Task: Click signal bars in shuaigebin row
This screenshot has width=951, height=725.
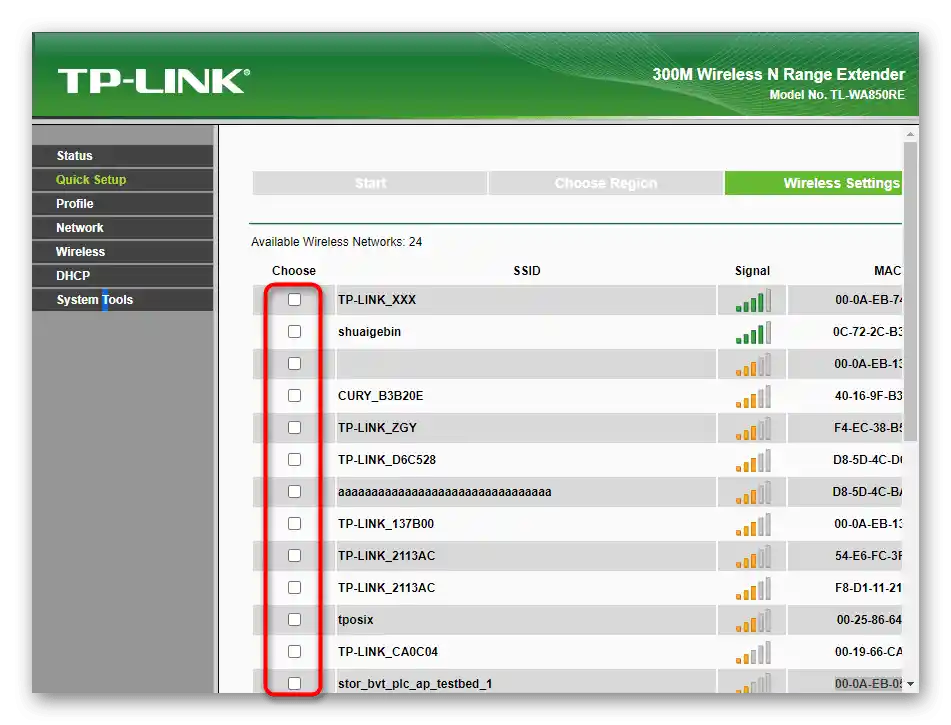Action: click(753, 332)
